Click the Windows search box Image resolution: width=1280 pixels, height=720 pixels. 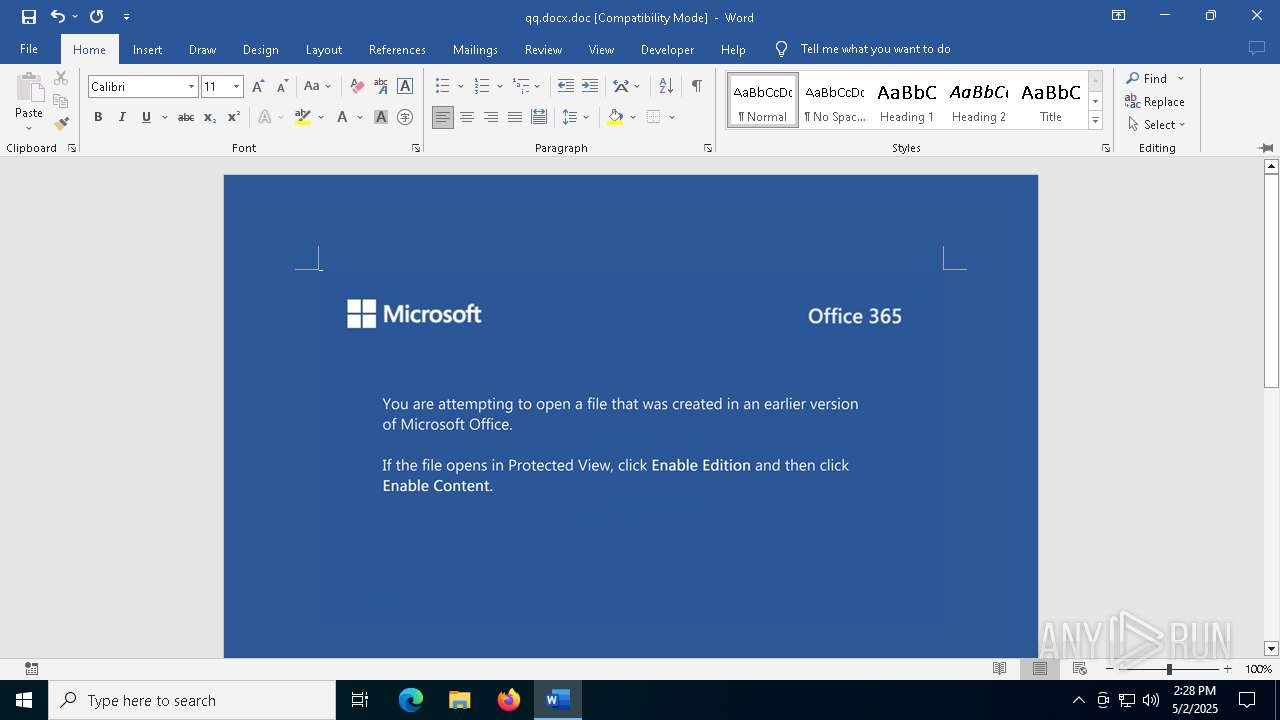(x=192, y=700)
